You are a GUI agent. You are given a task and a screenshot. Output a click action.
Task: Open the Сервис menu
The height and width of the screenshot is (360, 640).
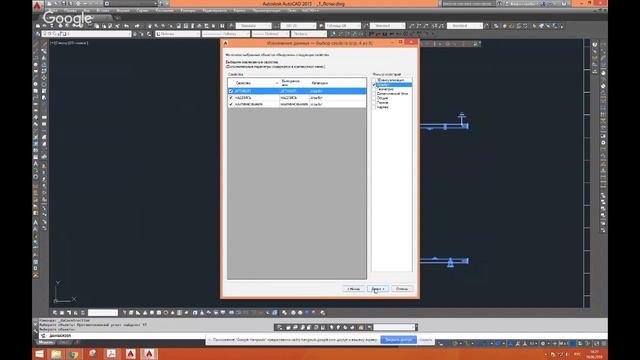(142, 11)
